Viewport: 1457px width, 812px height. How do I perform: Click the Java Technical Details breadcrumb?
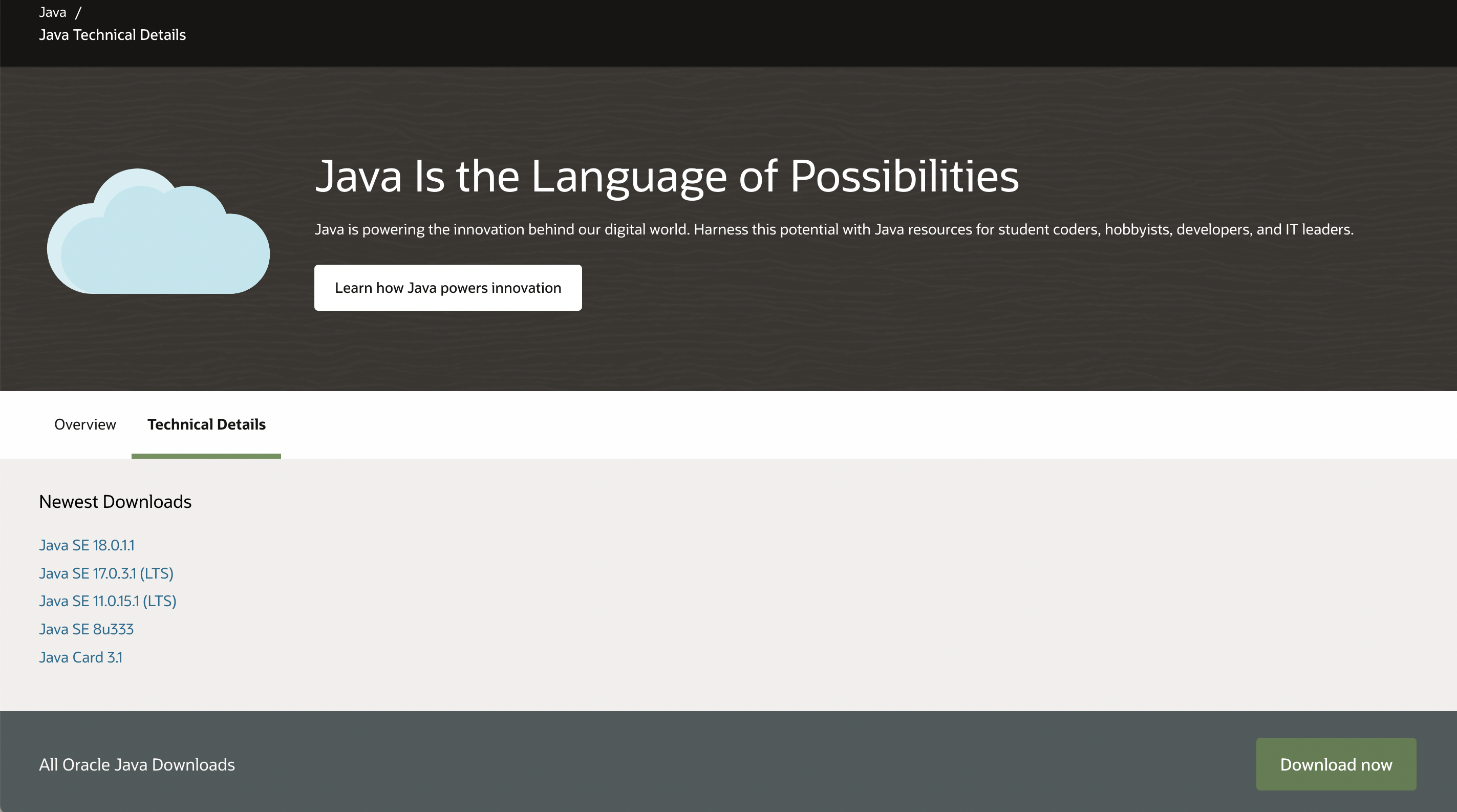click(112, 35)
